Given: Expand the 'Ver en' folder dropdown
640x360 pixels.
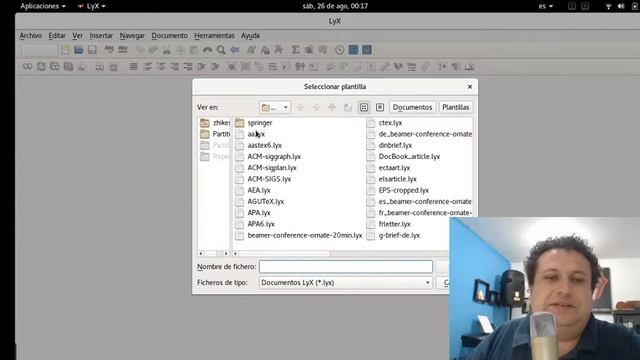Looking at the screenshot, I should (275, 107).
